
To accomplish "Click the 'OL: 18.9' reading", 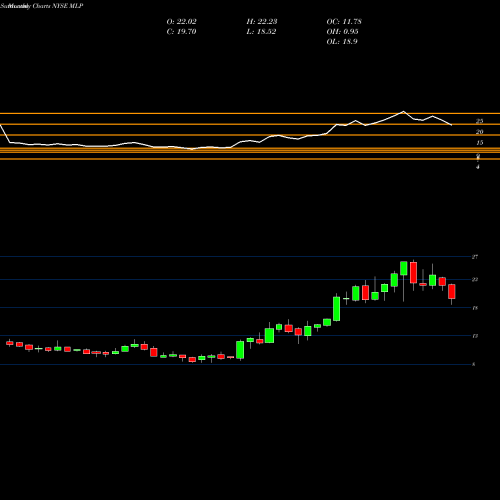I will pos(342,42).
